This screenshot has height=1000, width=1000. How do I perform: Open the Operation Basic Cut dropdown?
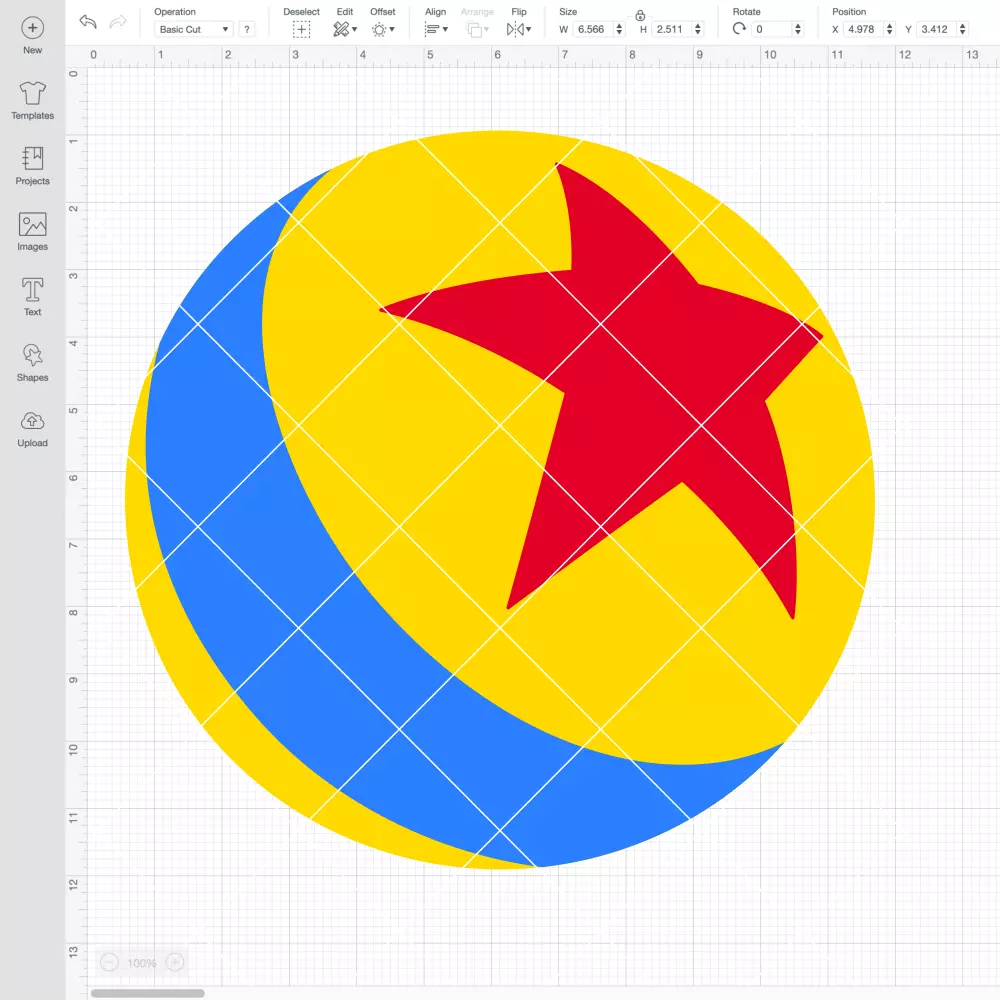(x=194, y=29)
